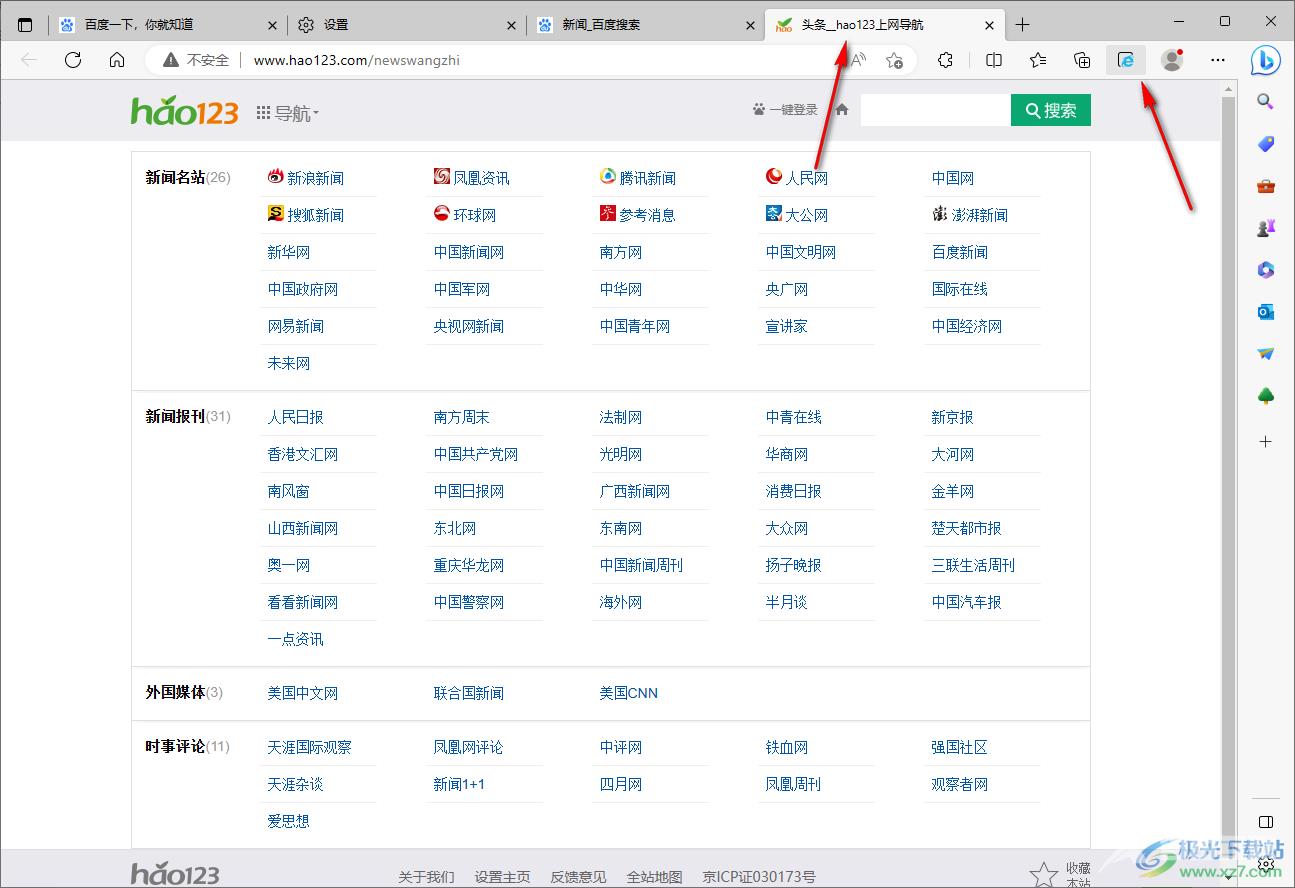Image resolution: width=1295 pixels, height=888 pixels.
Task: Open the sidebar shopping tag icon
Action: [x=1265, y=144]
